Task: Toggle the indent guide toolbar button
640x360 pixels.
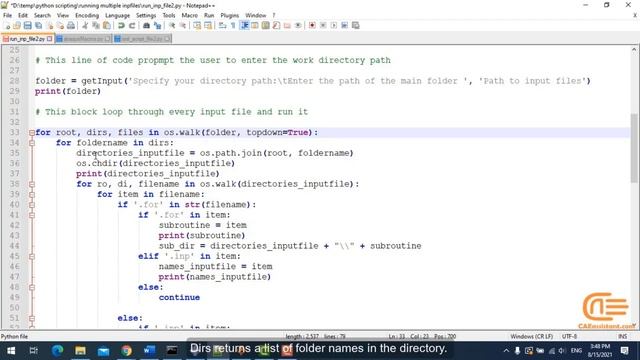Action: 244,25
